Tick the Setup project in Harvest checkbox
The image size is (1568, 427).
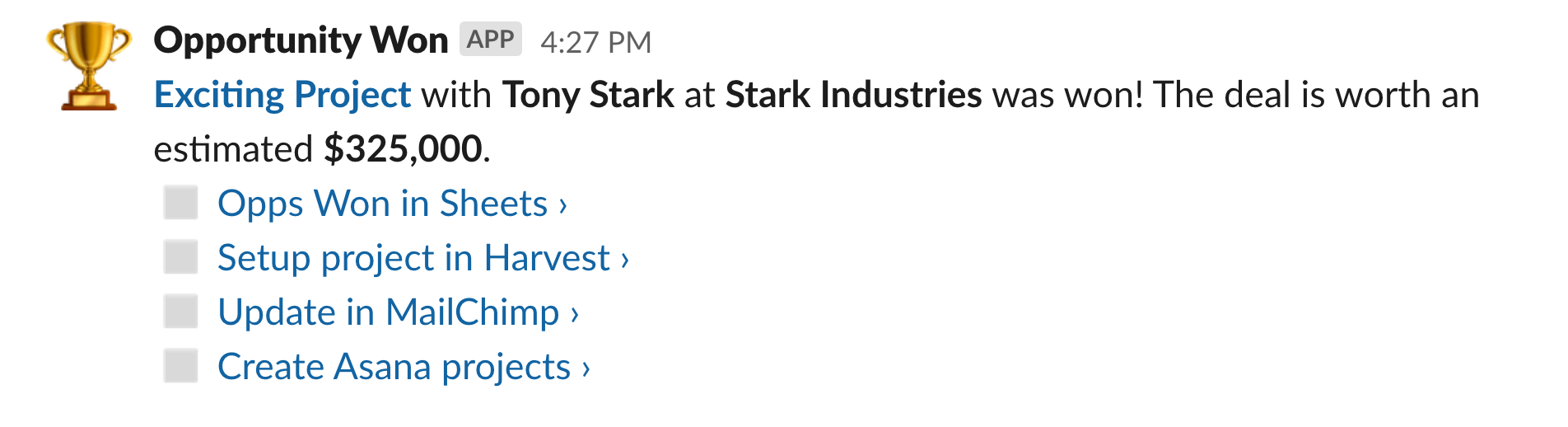click(180, 257)
